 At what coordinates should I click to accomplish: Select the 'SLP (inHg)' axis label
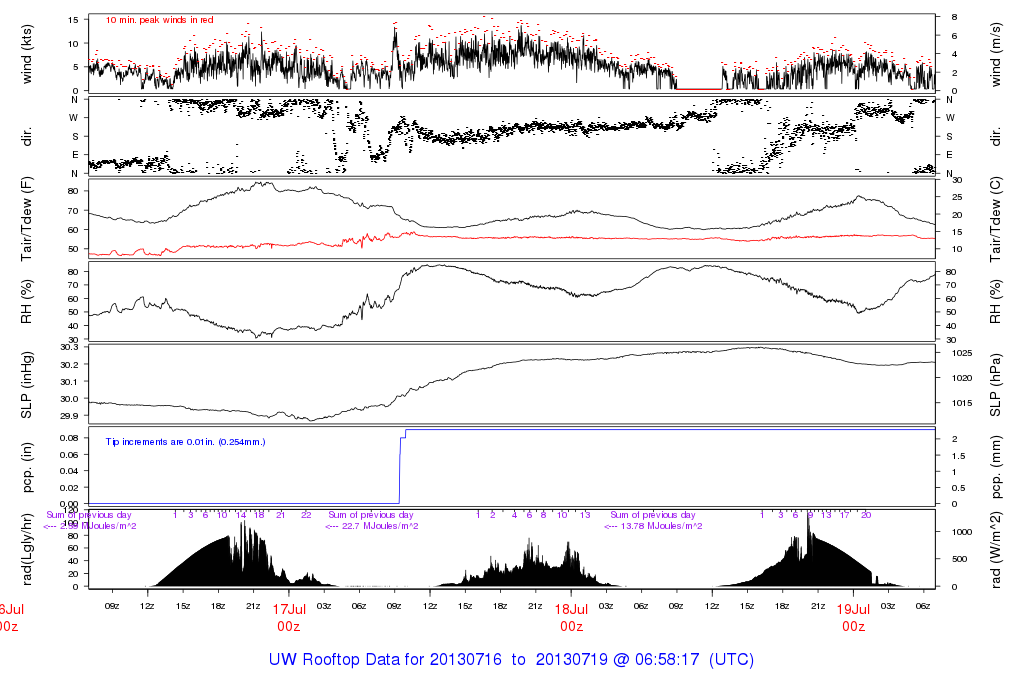tap(27, 385)
